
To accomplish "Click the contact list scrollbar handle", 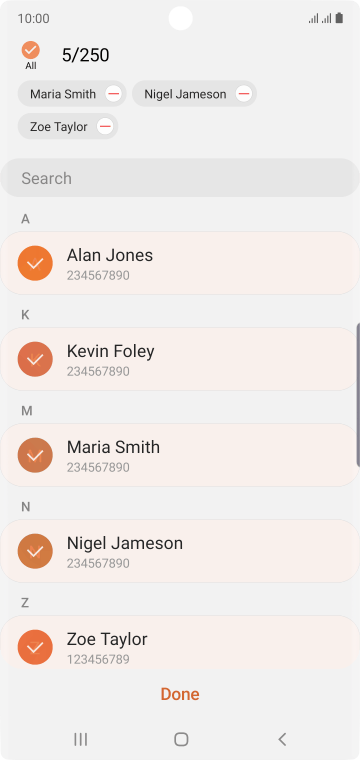I will point(358,394).
